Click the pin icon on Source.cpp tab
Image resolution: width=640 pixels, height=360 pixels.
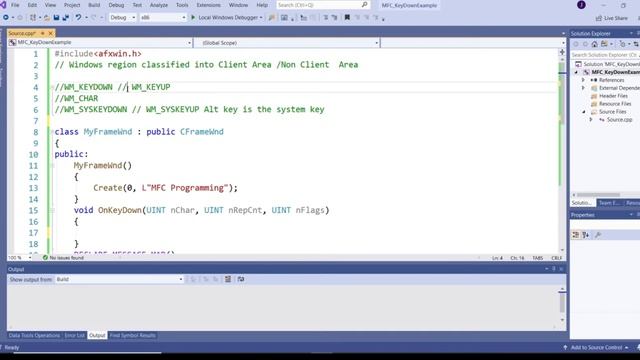tap(42, 33)
